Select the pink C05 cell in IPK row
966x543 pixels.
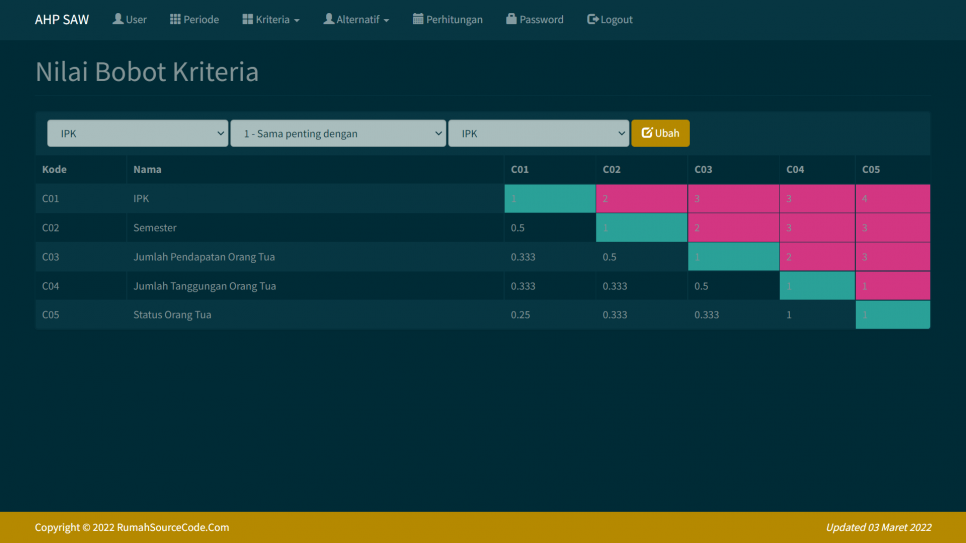(x=892, y=198)
